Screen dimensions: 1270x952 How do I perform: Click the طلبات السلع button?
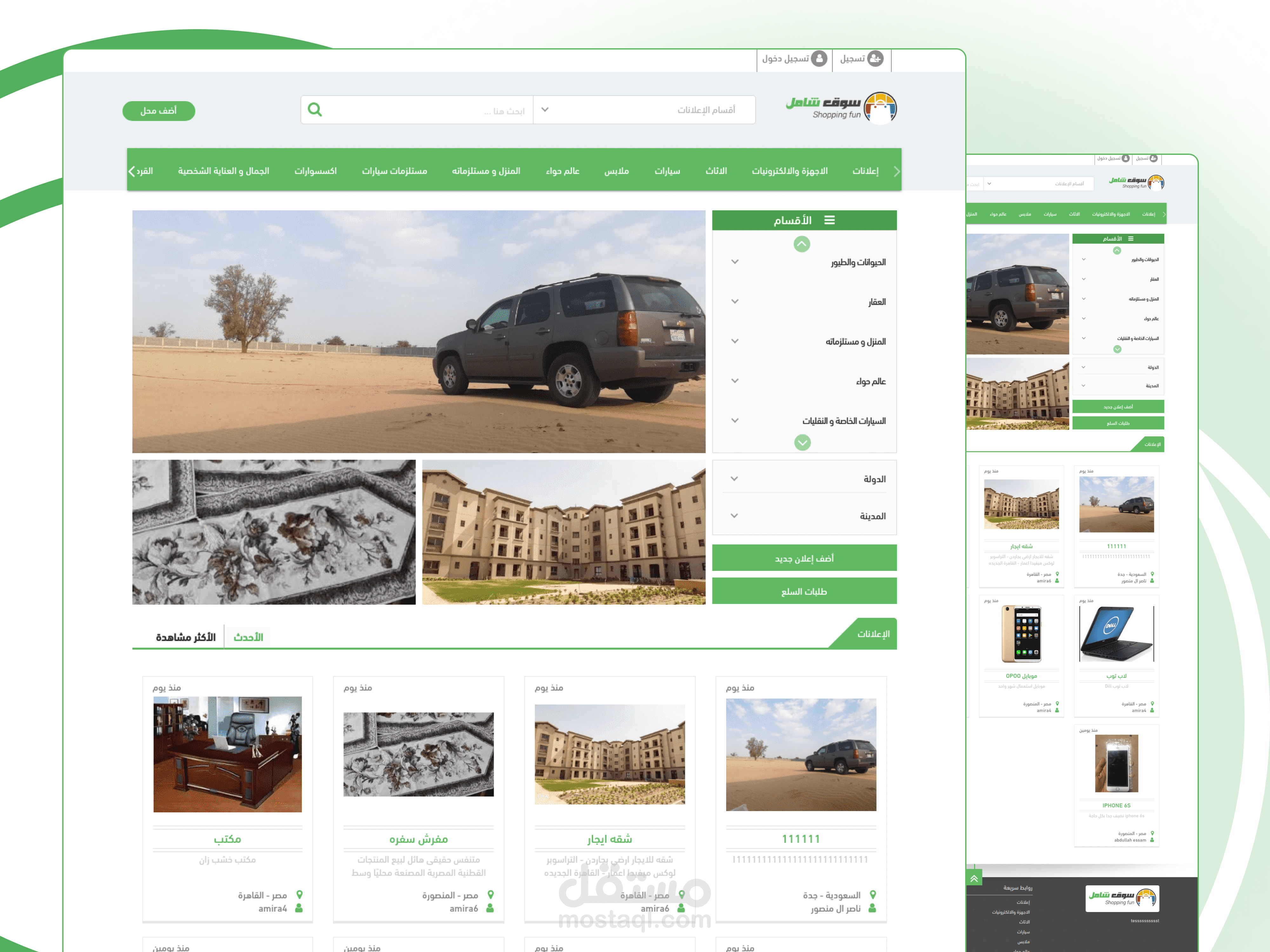[x=804, y=592]
